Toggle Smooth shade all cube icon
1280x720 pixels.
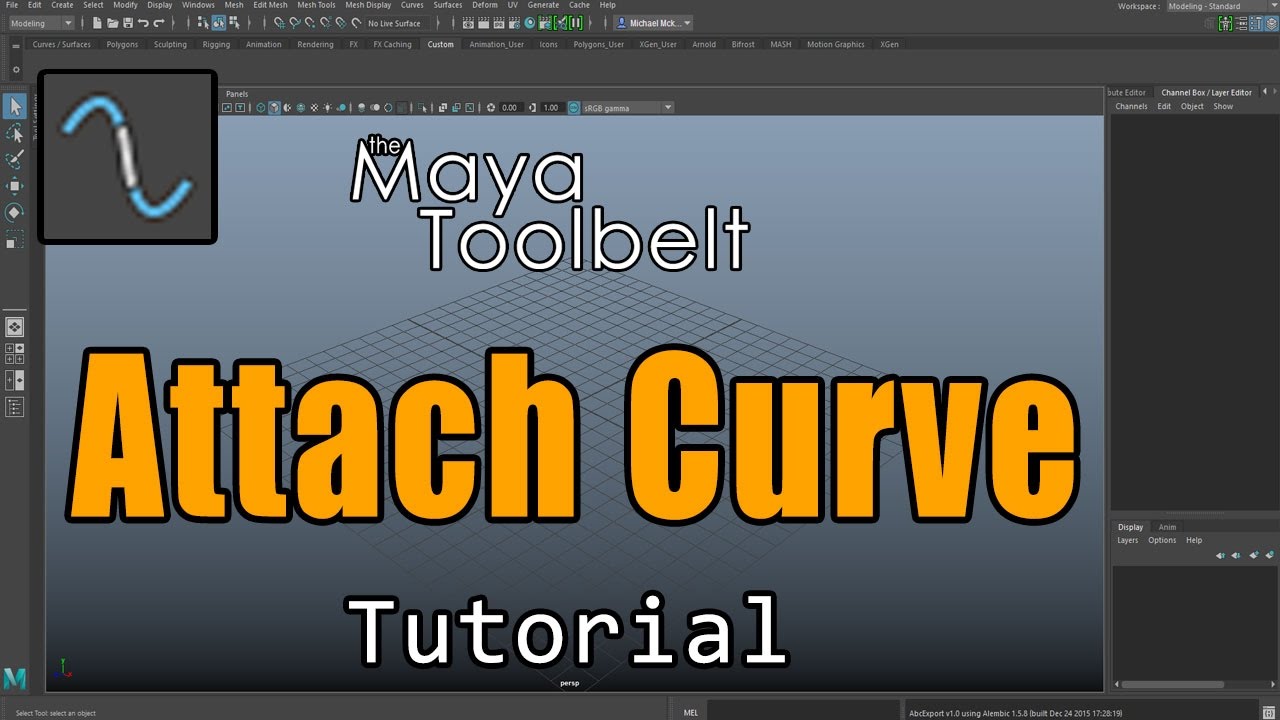coord(273,107)
